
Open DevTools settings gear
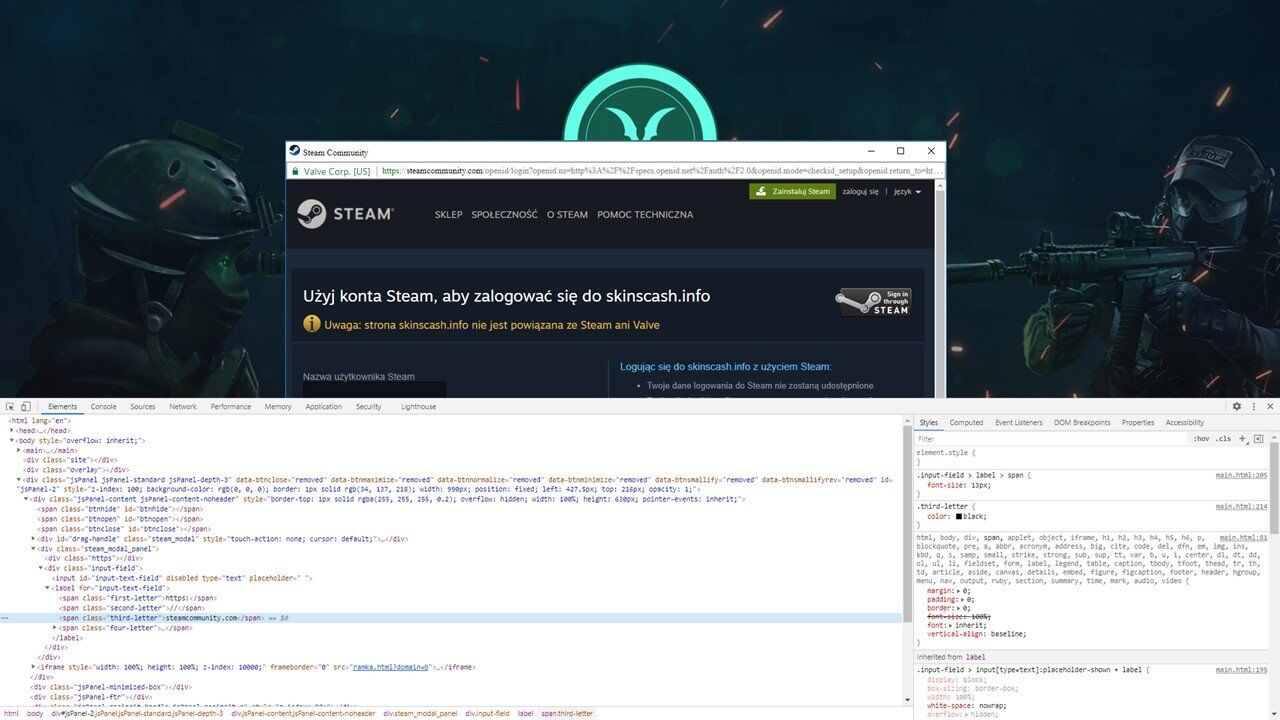click(1236, 407)
